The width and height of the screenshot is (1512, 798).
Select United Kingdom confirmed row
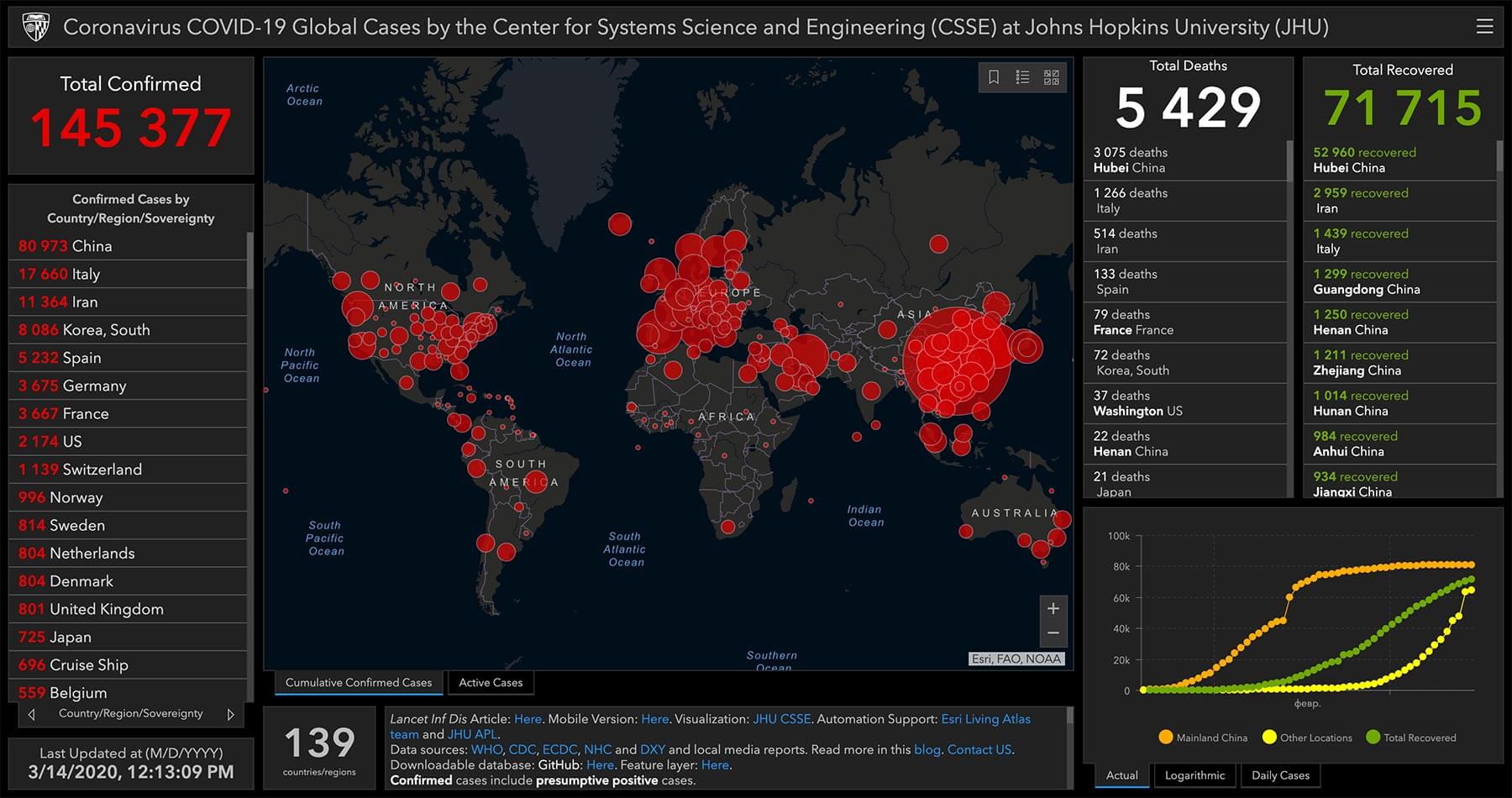point(128,609)
